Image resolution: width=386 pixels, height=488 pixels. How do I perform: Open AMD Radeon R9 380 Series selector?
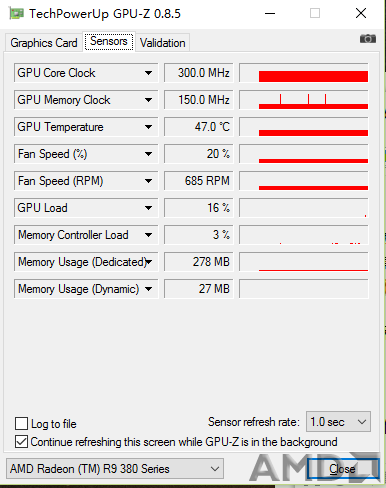pyautogui.click(x=115, y=469)
